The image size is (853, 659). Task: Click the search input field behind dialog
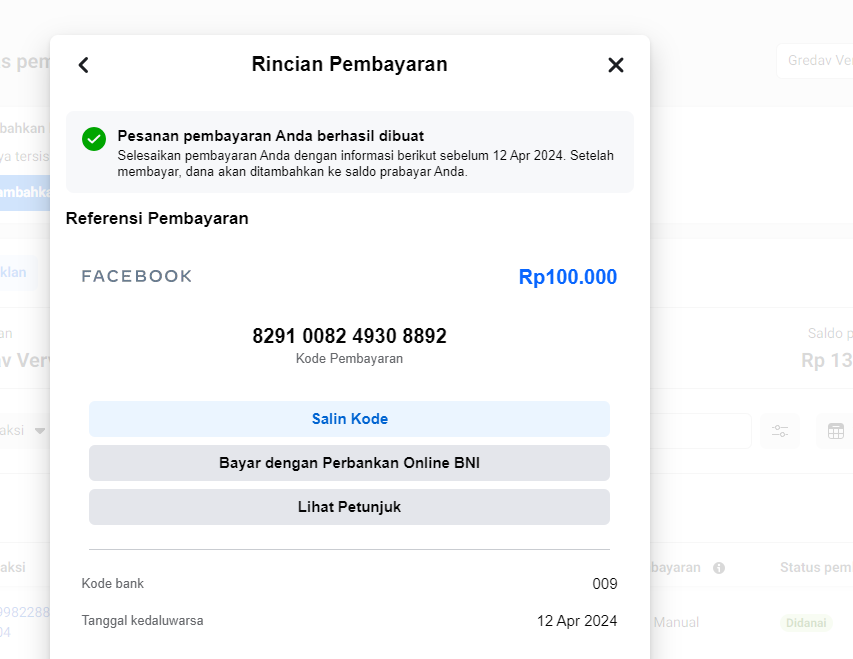(x=700, y=431)
